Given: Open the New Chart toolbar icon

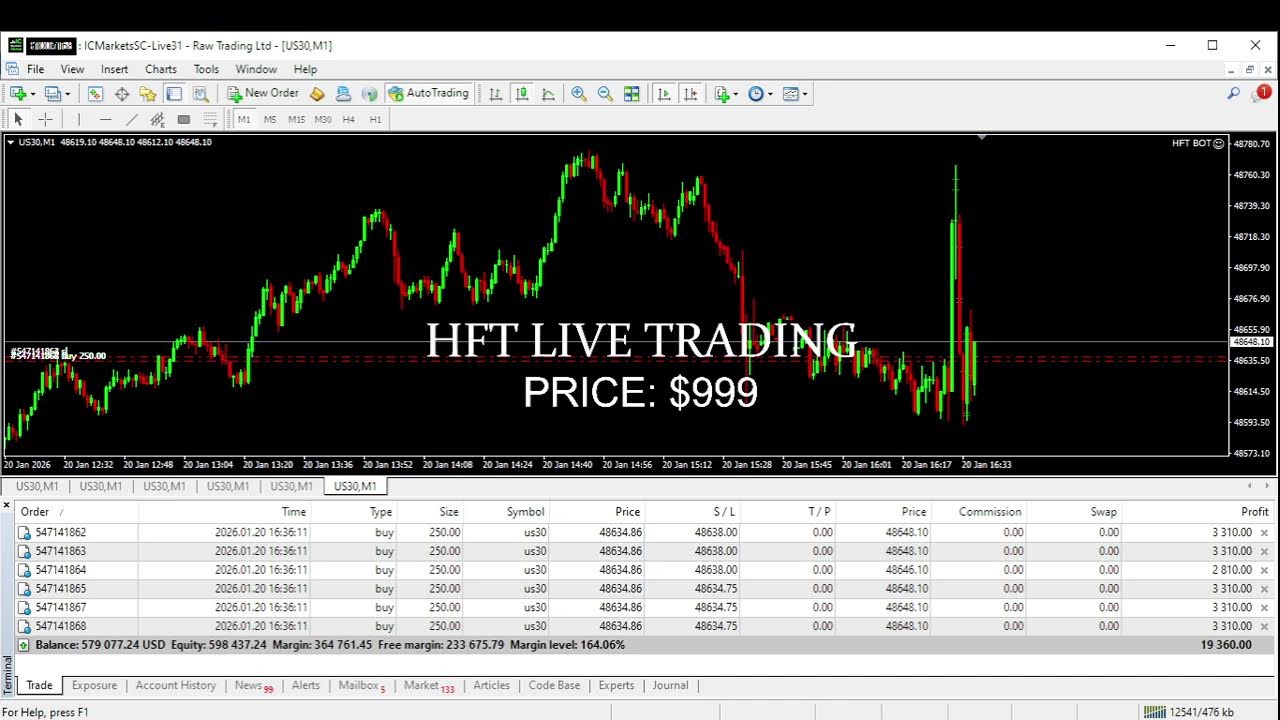Looking at the screenshot, I should pyautogui.click(x=17, y=93).
